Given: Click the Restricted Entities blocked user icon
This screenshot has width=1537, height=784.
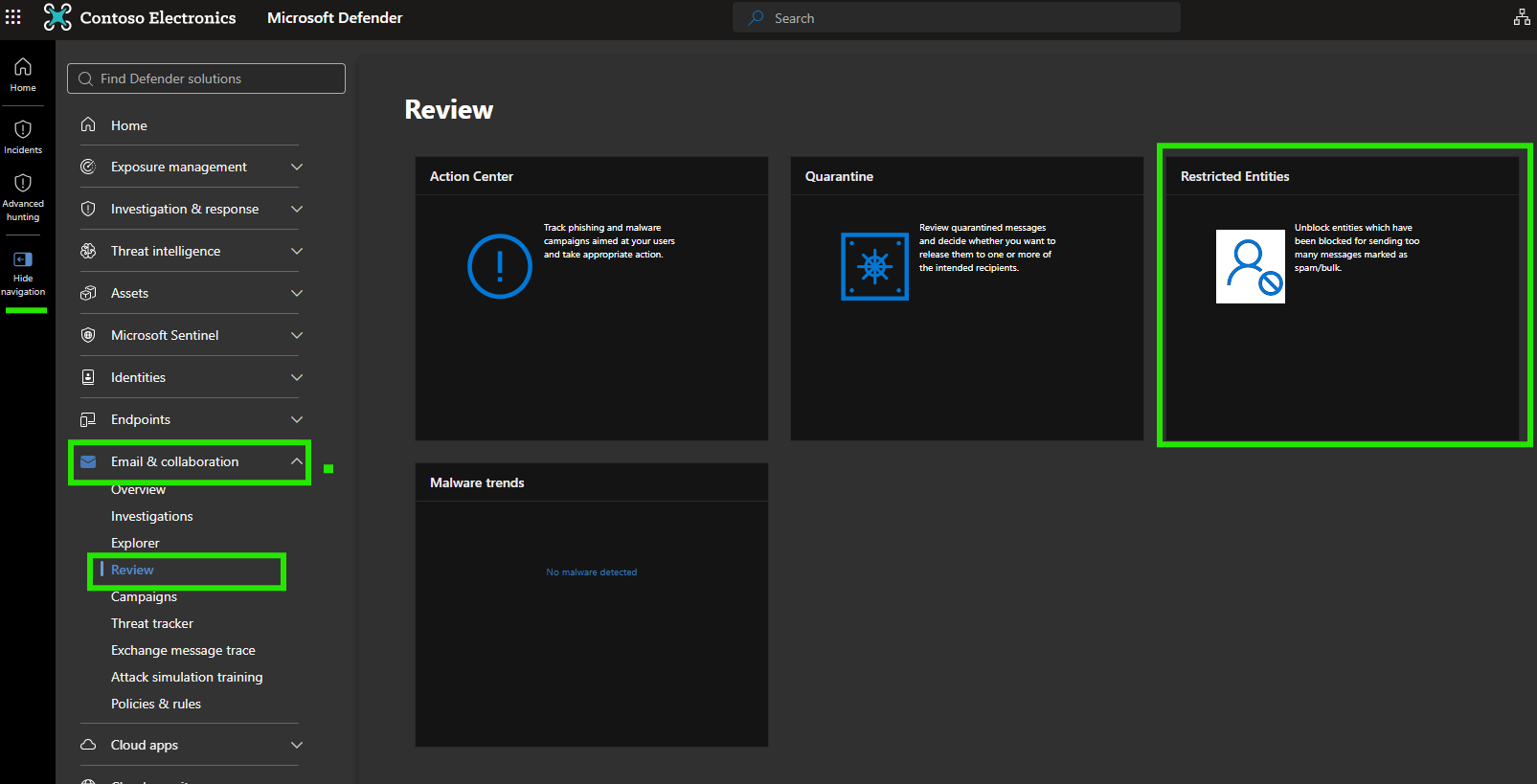Looking at the screenshot, I should pyautogui.click(x=1251, y=266).
